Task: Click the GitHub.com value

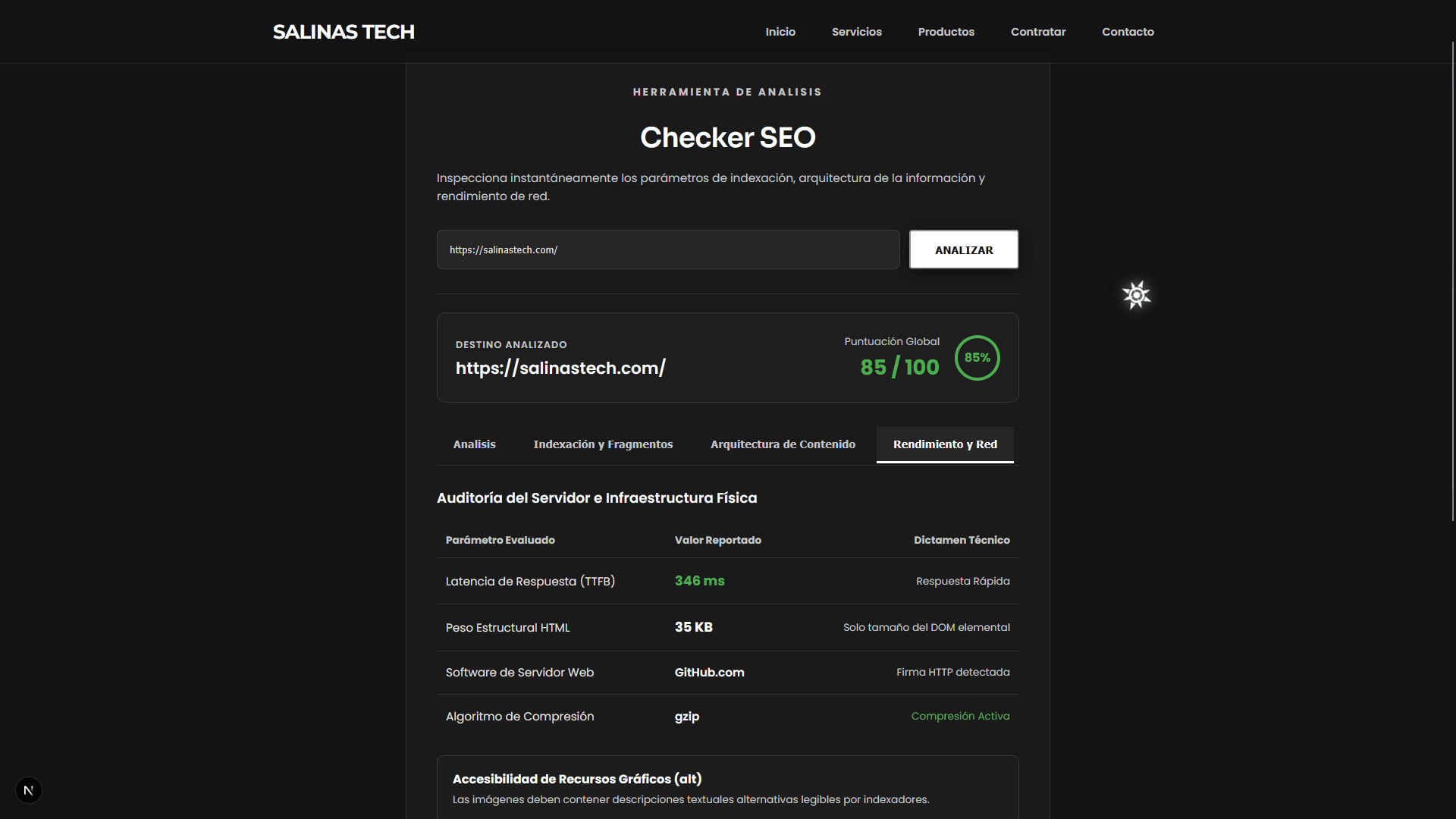Action: tap(710, 673)
